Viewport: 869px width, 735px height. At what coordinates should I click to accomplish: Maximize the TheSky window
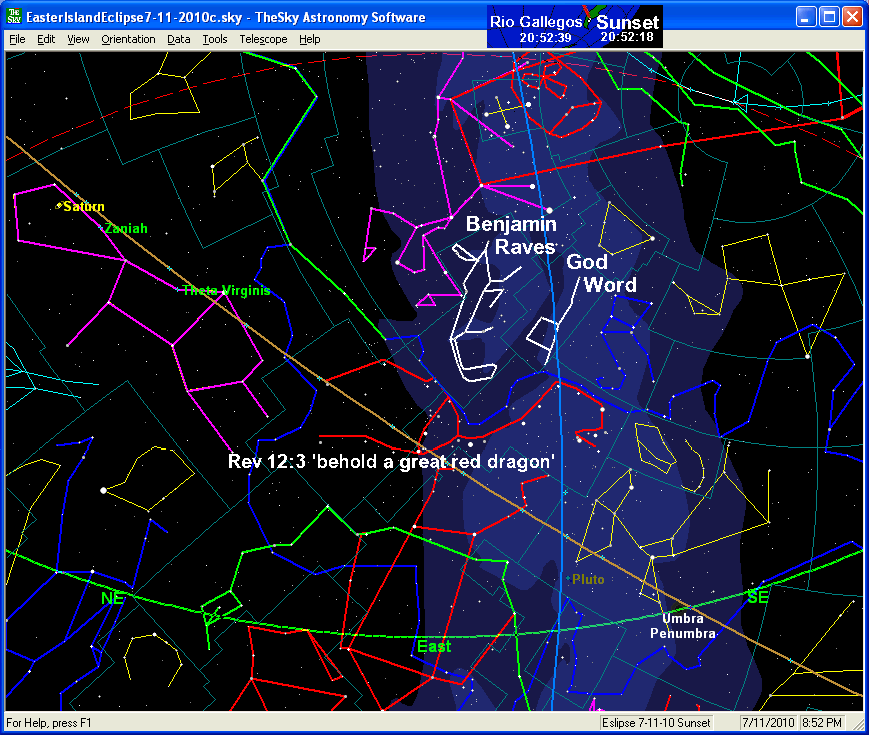(828, 17)
